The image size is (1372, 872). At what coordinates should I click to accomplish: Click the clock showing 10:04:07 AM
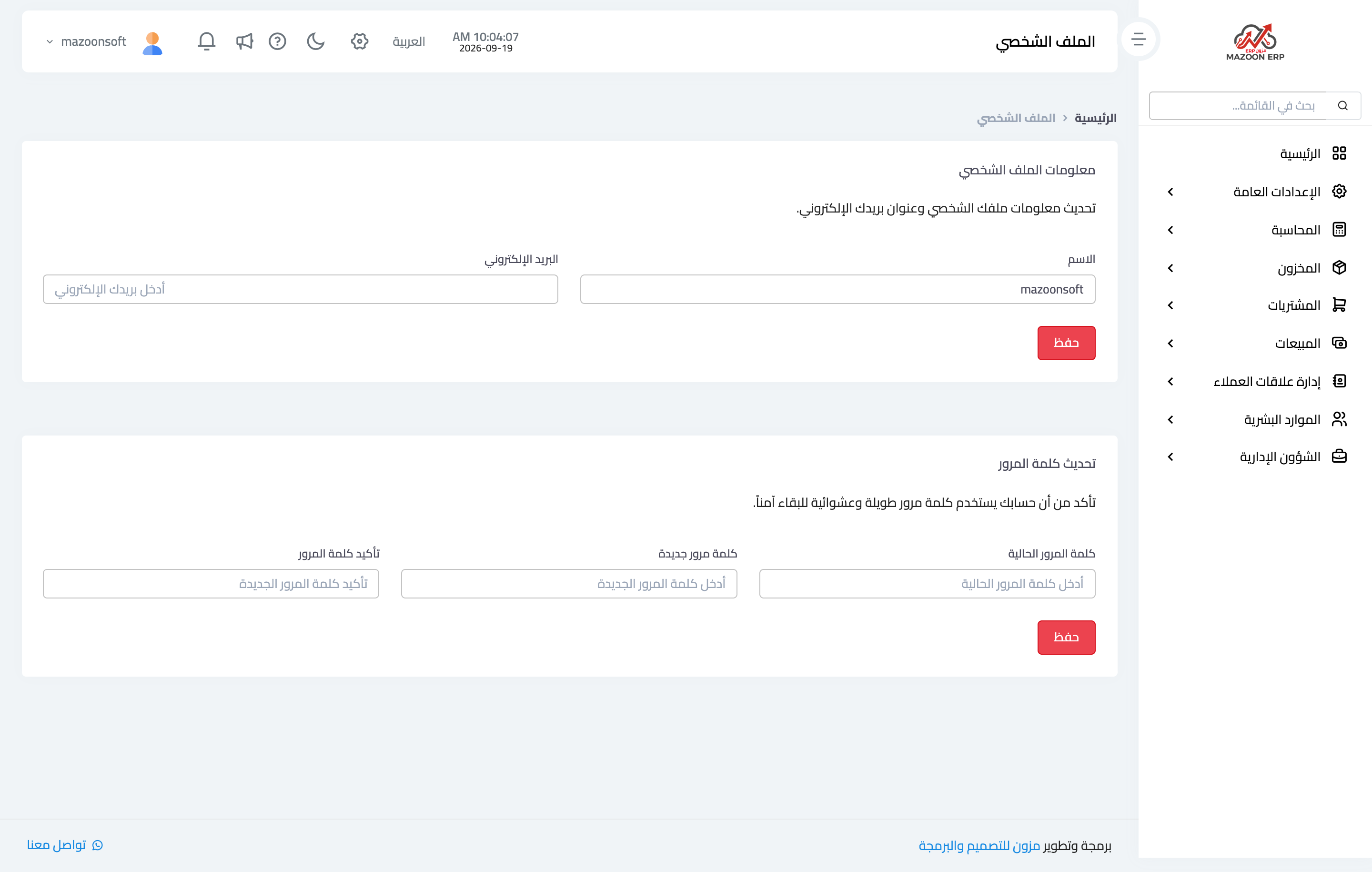[x=485, y=37]
